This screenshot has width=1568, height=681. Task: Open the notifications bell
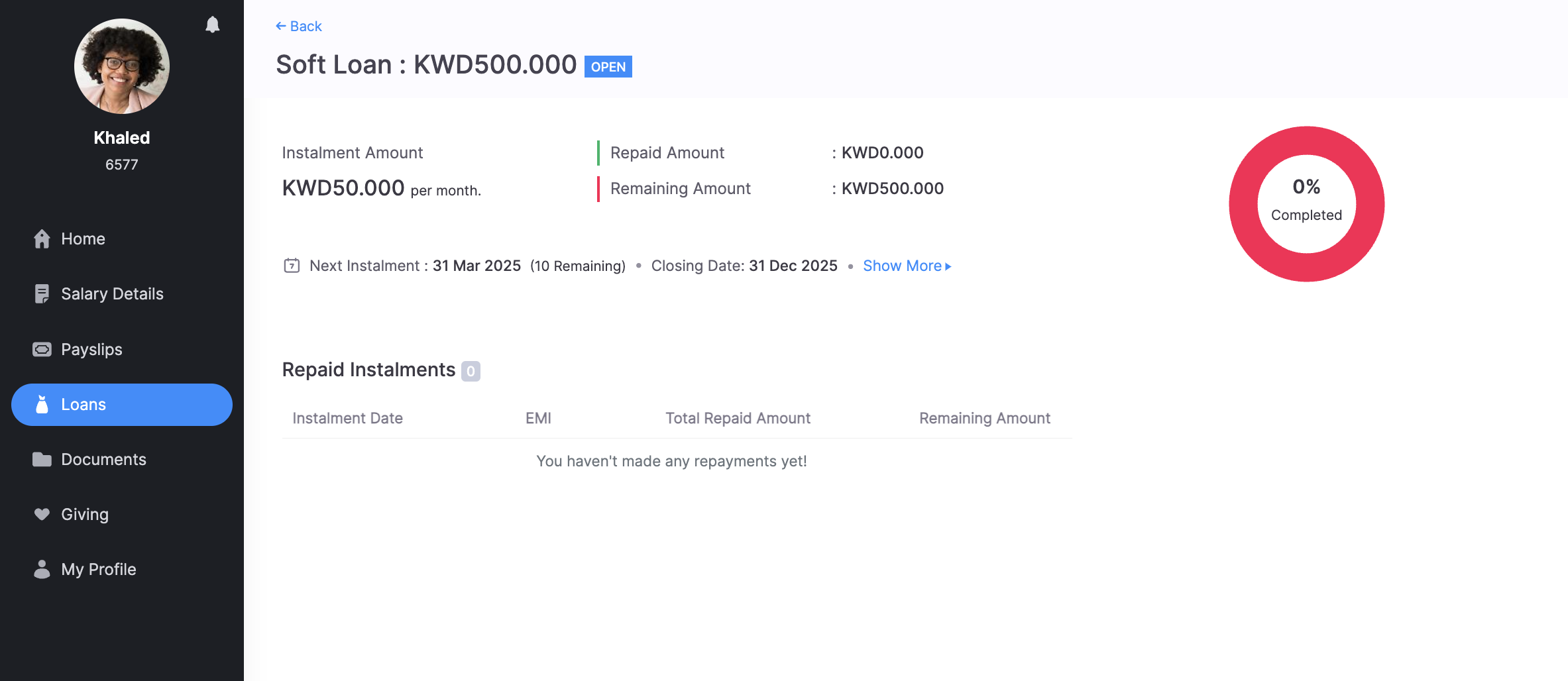tap(212, 25)
